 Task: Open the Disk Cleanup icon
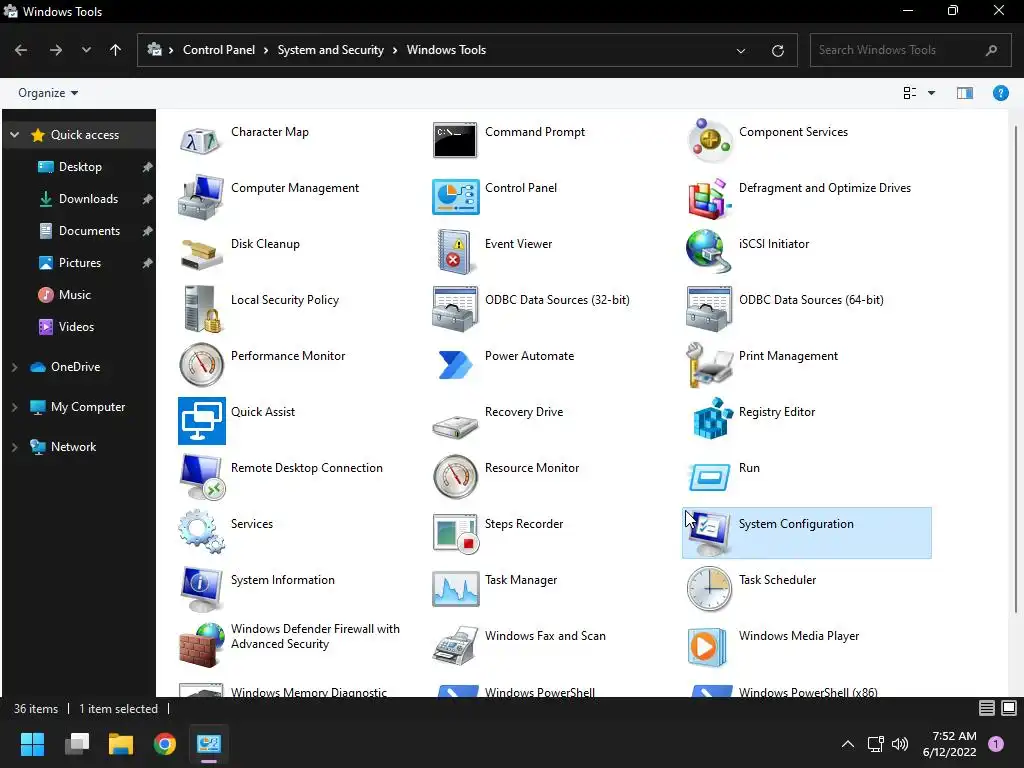click(x=201, y=255)
